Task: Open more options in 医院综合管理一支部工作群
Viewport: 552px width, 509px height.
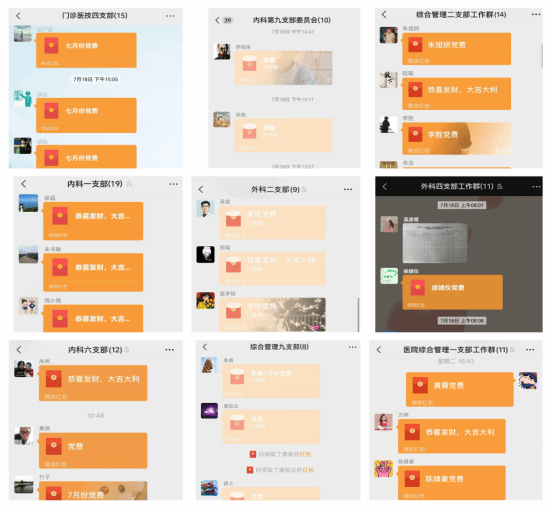Action: [530, 350]
